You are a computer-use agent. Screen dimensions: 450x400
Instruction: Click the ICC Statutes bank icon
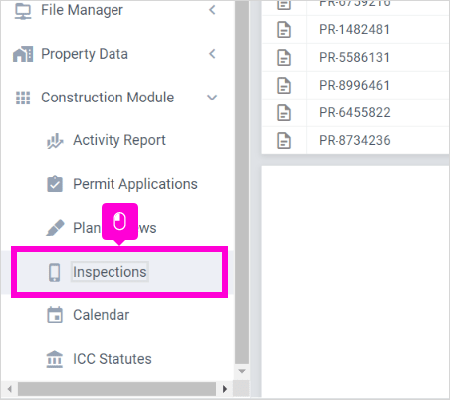point(55,359)
